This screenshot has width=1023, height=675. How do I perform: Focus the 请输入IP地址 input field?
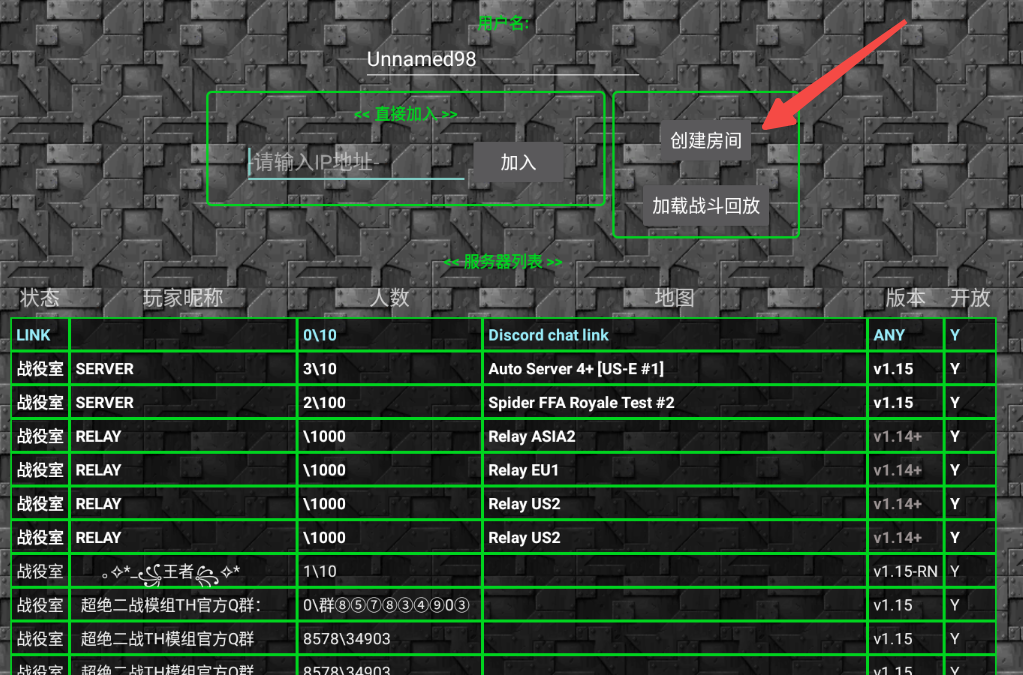[x=355, y=162]
